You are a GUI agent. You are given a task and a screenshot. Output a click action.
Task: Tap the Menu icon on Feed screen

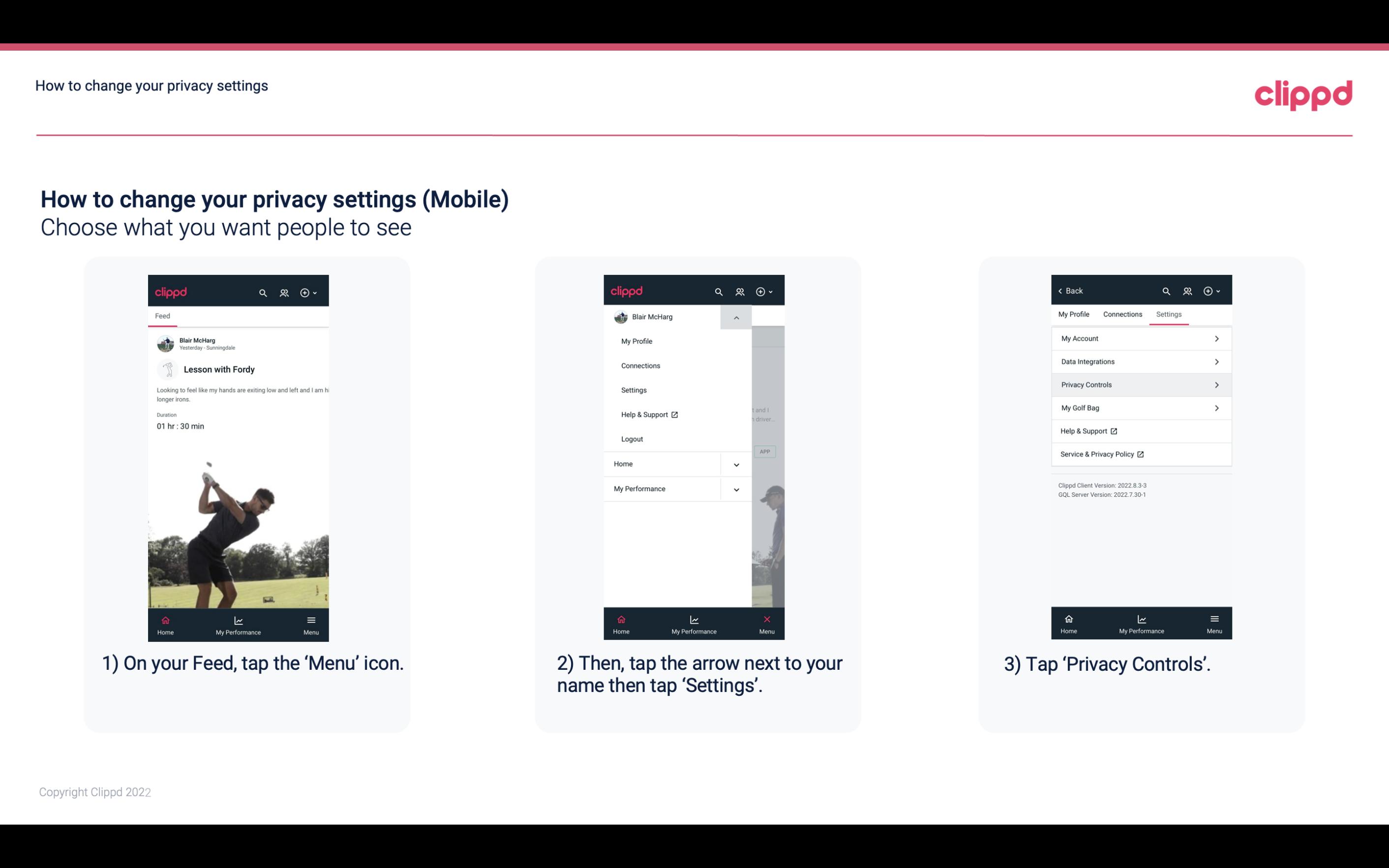[x=312, y=623]
